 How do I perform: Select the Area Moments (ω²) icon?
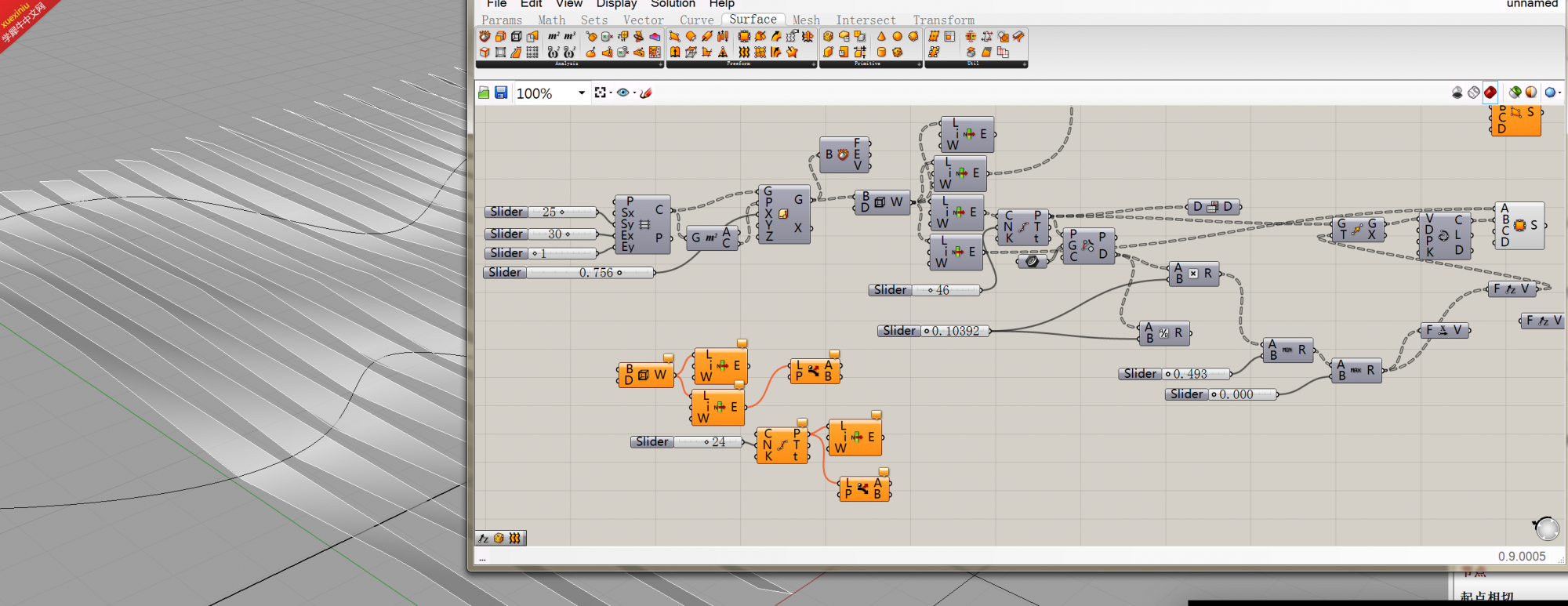[554, 53]
